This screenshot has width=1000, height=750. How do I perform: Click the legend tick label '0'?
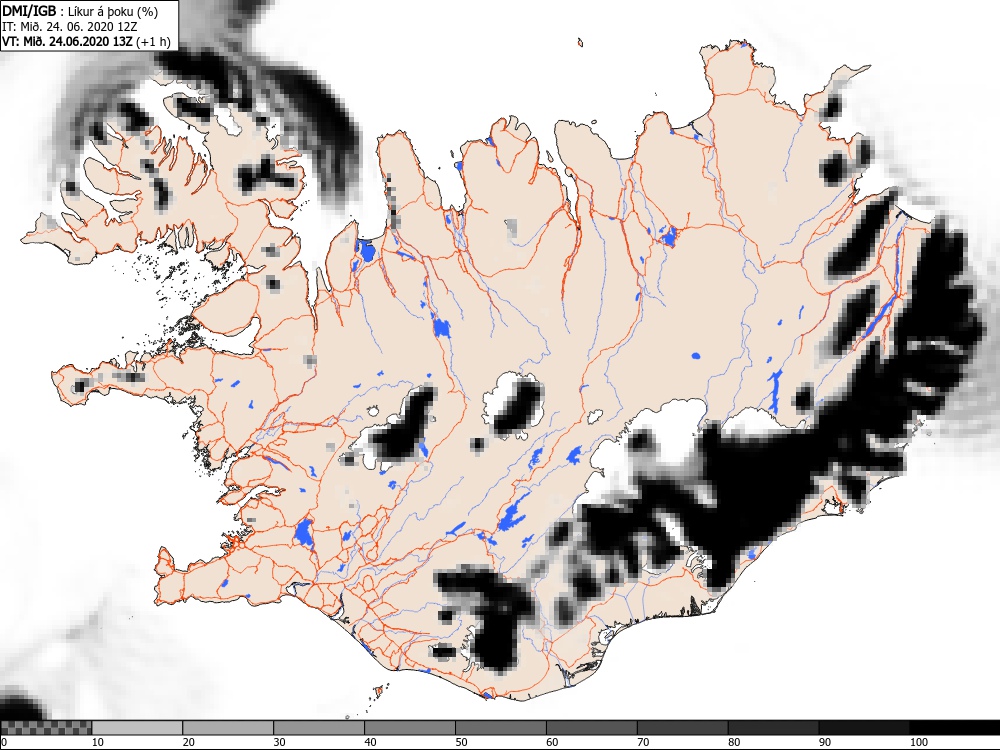[x=4, y=742]
